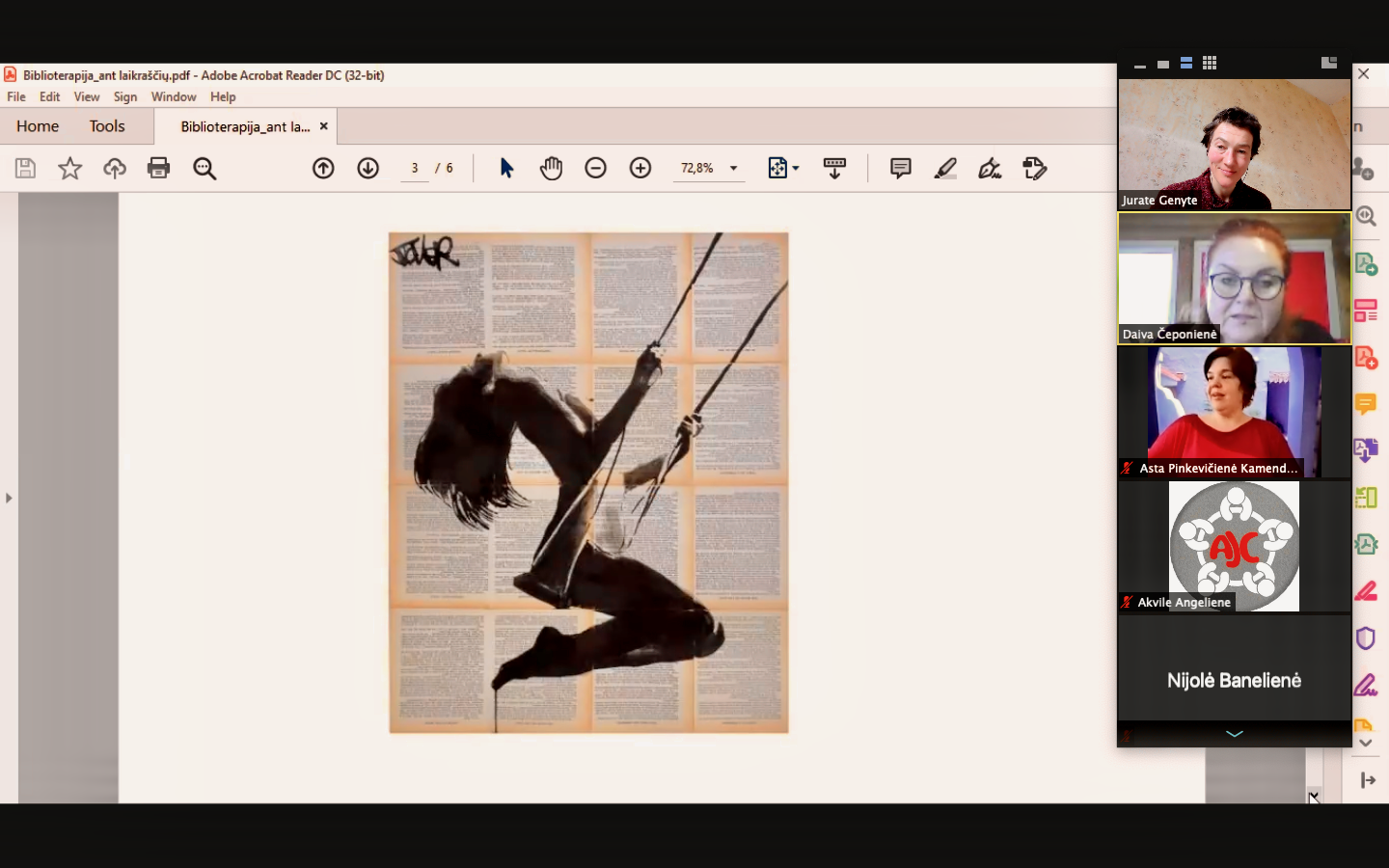The width and height of the screenshot is (1389, 868).
Task: Open the Sign document pen tool
Action: tap(990, 169)
